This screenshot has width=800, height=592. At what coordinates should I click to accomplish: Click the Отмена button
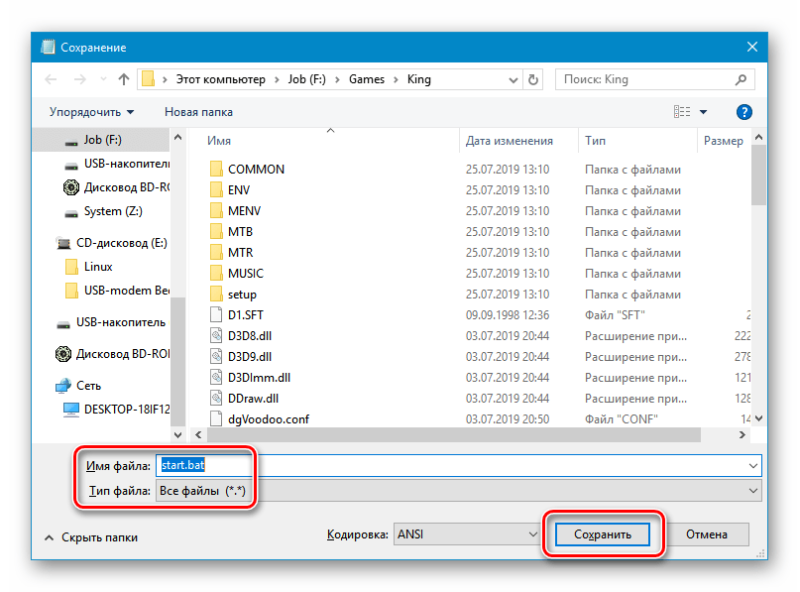coord(707,534)
